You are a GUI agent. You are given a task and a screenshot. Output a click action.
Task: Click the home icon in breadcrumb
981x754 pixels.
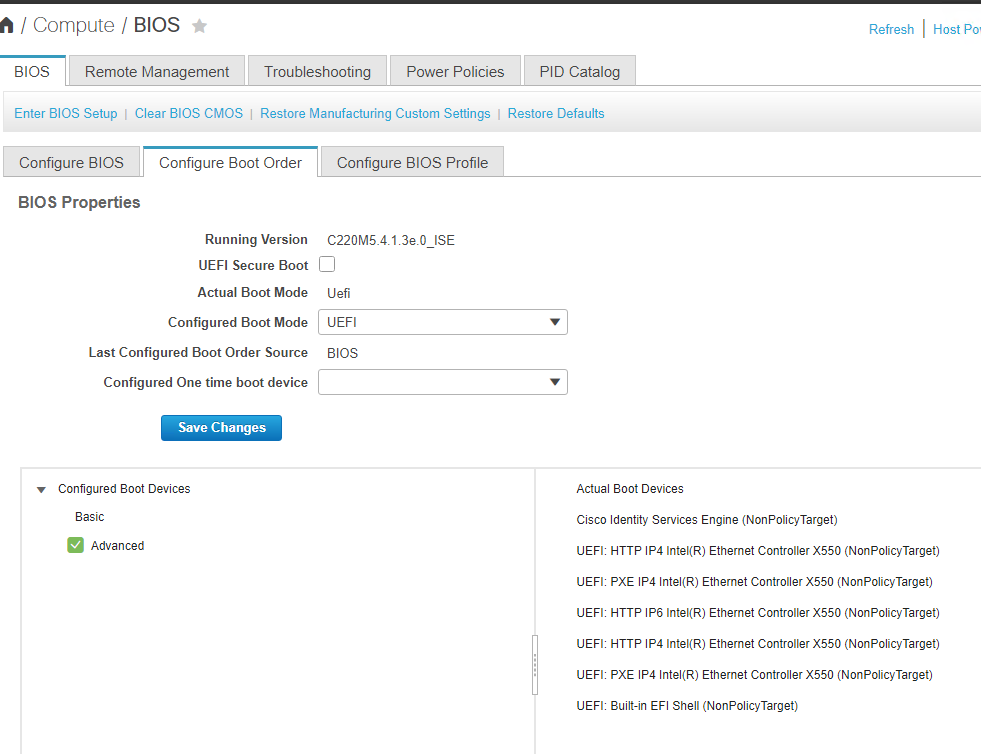6,25
